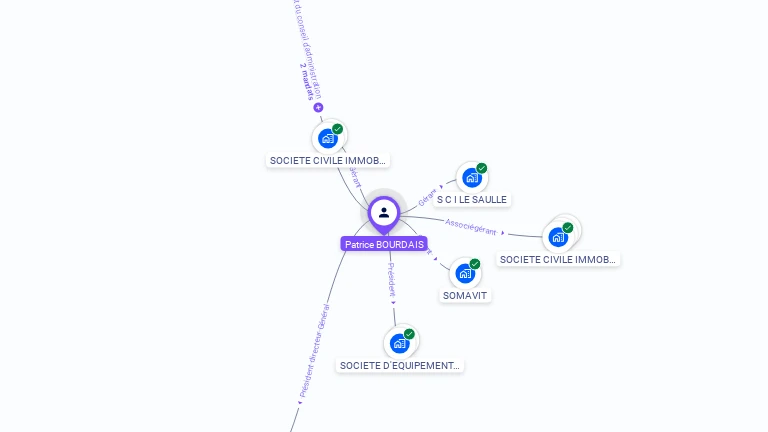
Task: Click the green check badge on S C I LE SAULLE
Action: pyautogui.click(x=481, y=168)
